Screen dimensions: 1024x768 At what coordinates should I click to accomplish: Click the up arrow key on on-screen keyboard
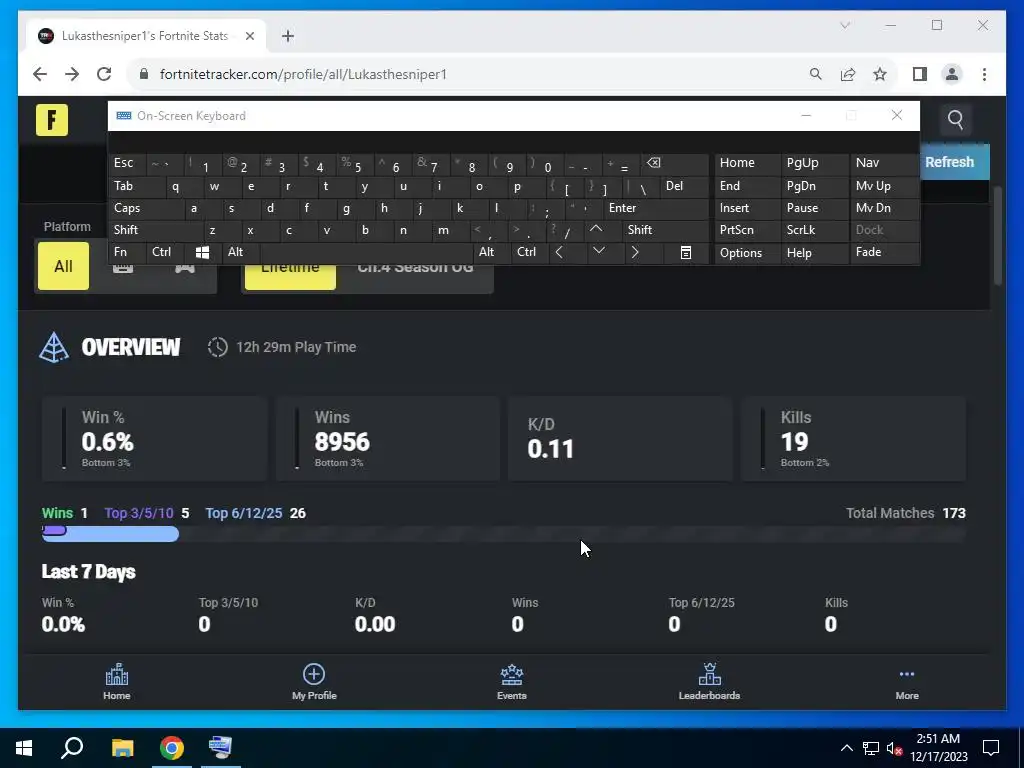click(x=596, y=230)
